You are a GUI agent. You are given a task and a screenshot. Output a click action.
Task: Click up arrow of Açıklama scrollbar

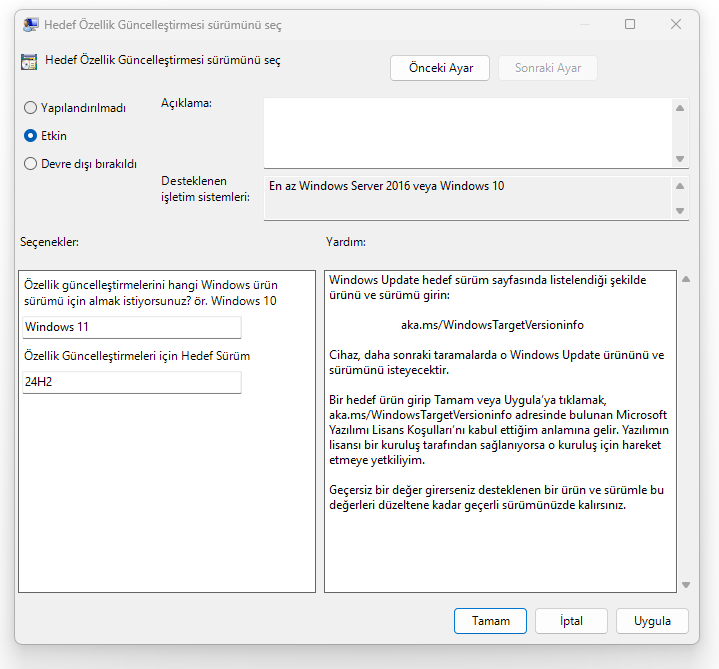tap(680, 108)
